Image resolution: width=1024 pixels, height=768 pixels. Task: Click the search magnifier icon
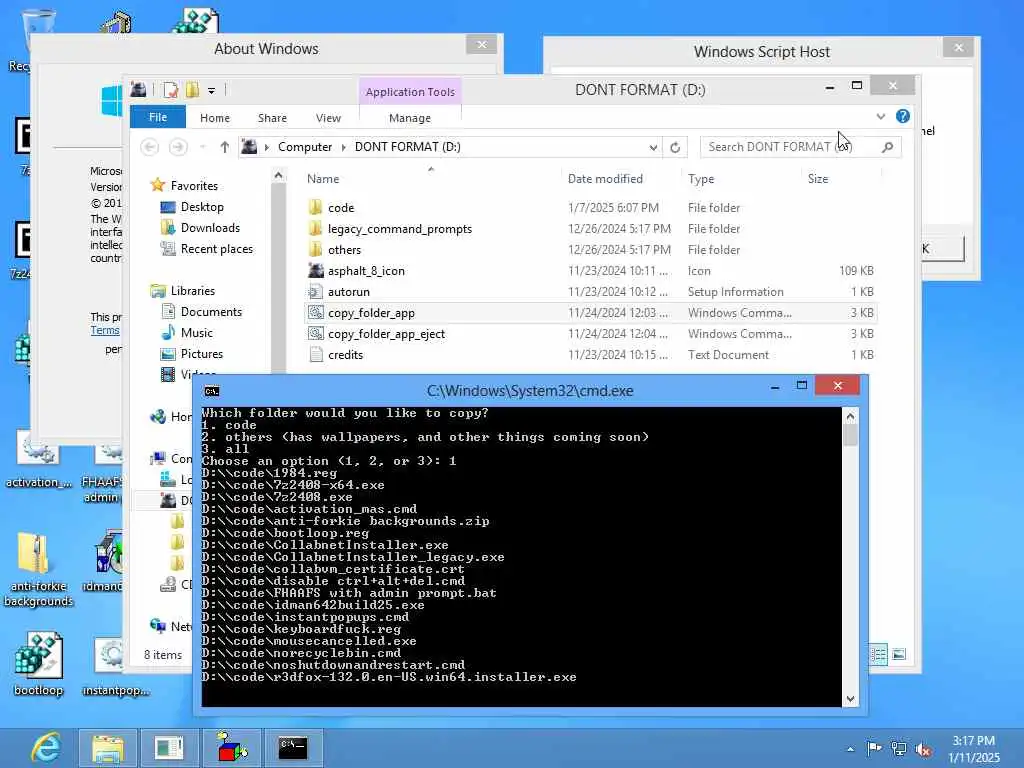pos(887,147)
